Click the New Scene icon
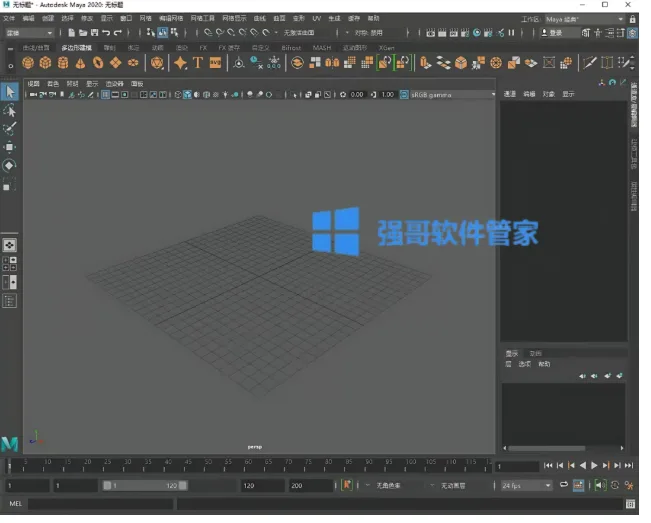This screenshot has width=651, height=523. (71, 33)
